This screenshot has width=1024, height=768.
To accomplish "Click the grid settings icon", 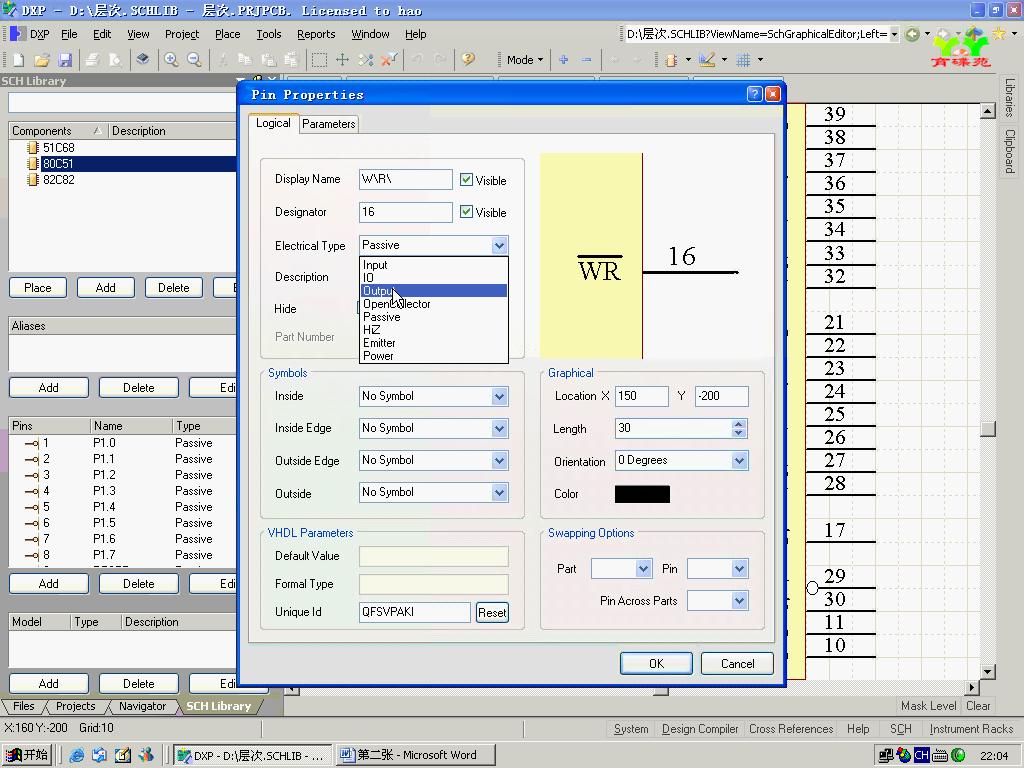I will click(743, 60).
